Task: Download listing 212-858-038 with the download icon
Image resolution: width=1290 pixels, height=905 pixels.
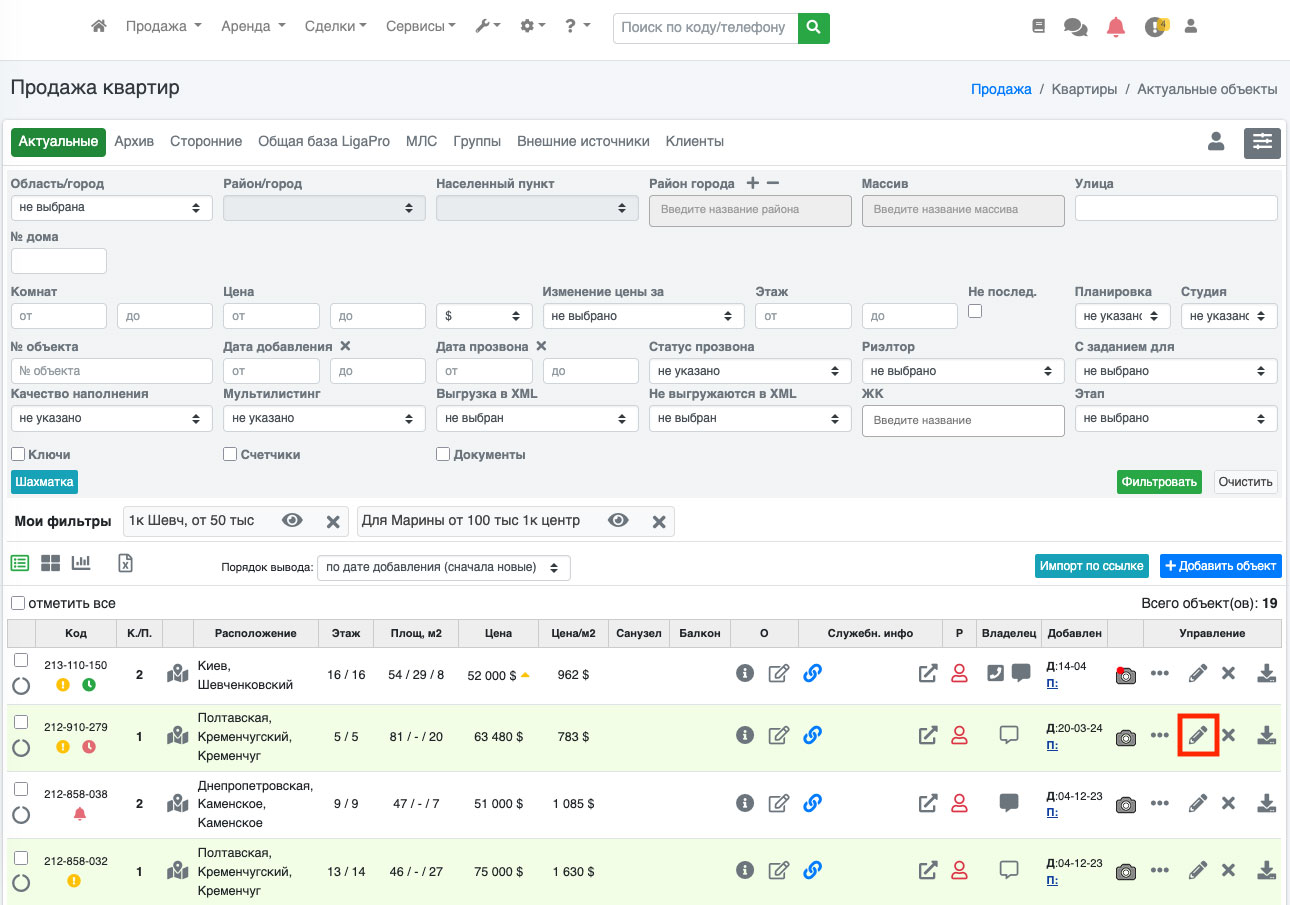Action: coord(1266,803)
